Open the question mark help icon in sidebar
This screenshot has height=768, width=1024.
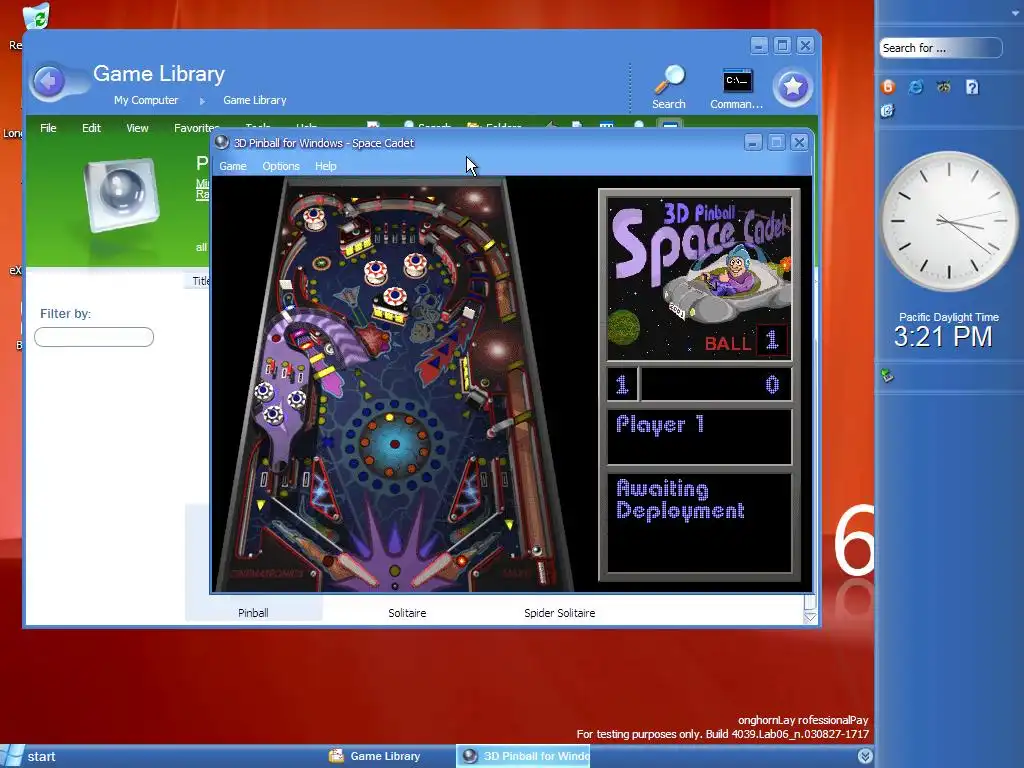tap(972, 87)
